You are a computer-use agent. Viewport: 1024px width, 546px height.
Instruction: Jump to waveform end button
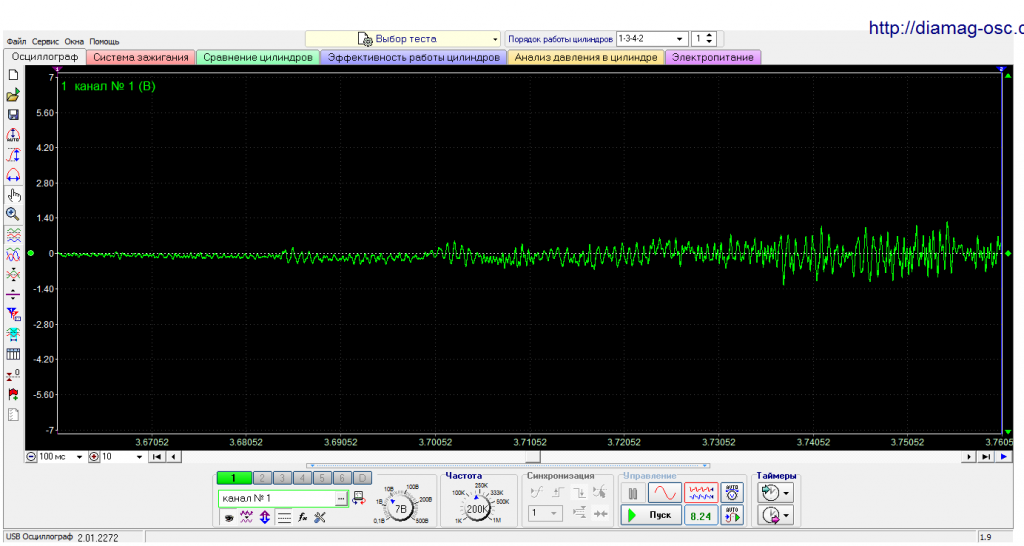(985, 457)
